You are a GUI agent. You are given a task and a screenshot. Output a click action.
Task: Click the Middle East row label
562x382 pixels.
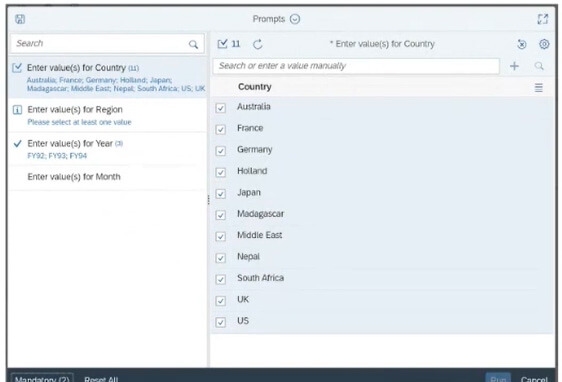(x=259, y=235)
